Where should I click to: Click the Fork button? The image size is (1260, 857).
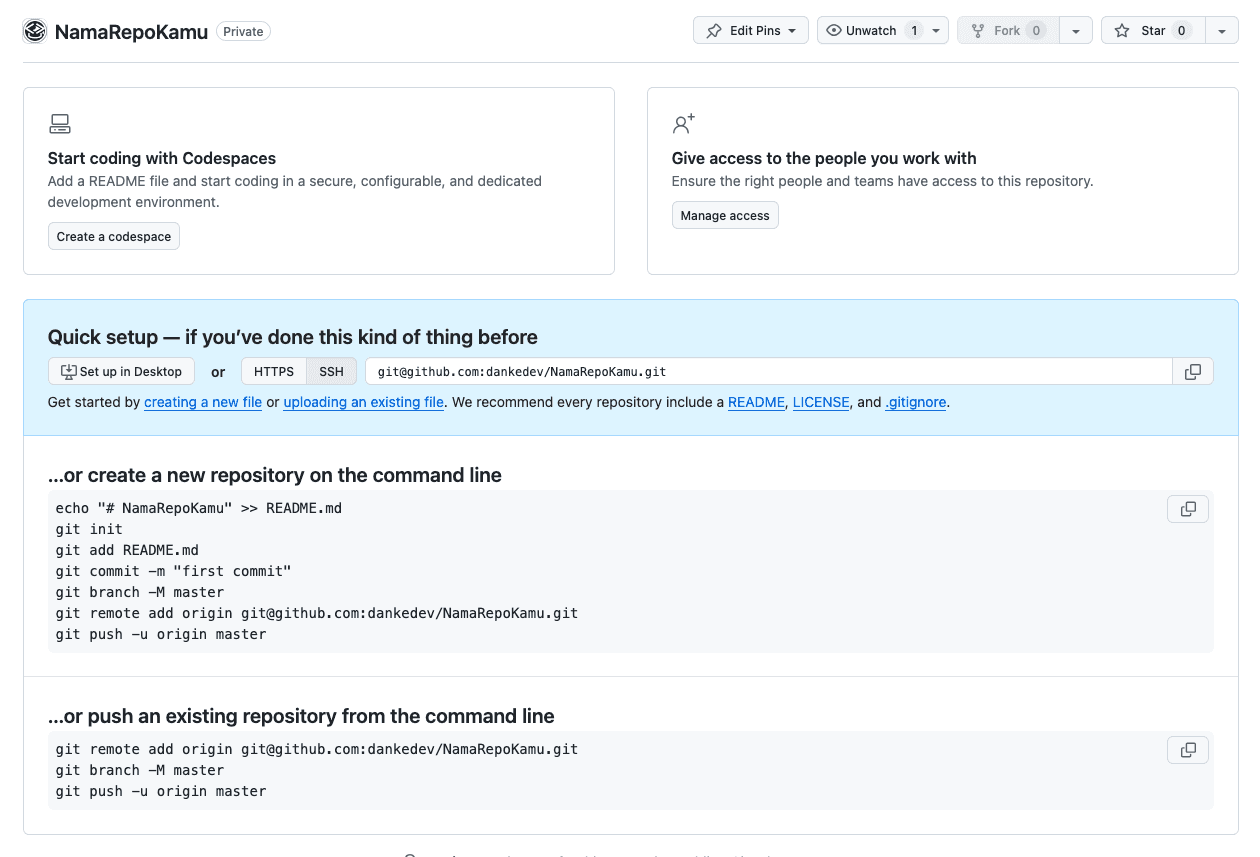click(1007, 31)
